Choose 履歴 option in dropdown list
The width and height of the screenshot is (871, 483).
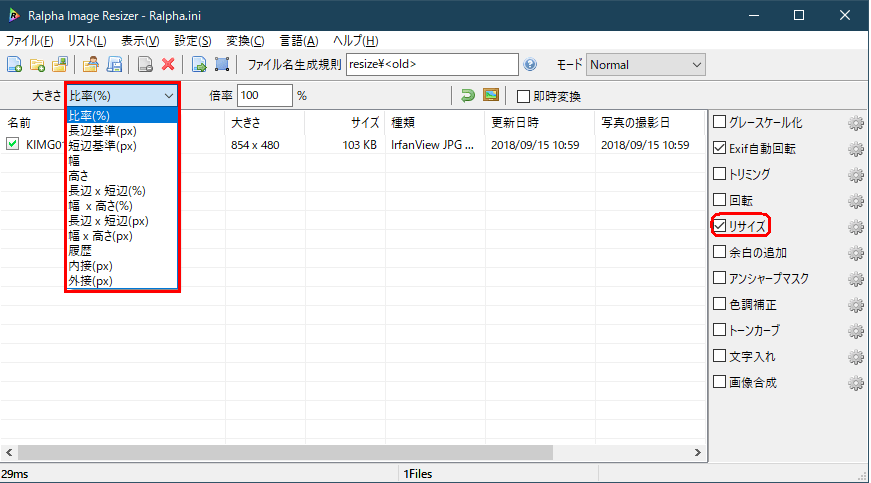coord(122,251)
